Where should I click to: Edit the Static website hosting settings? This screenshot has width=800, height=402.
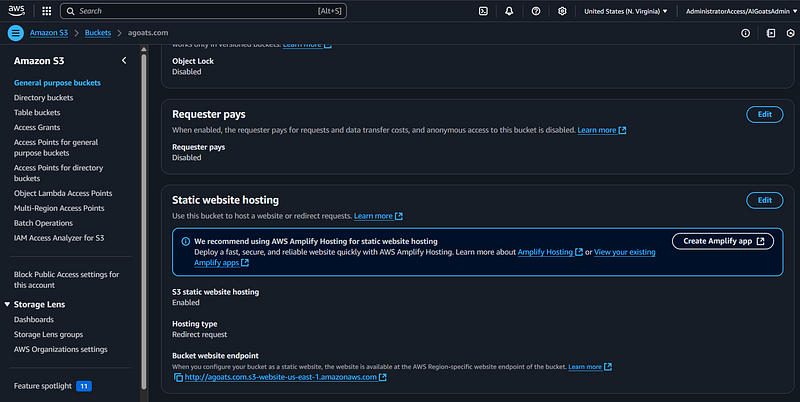click(x=764, y=200)
